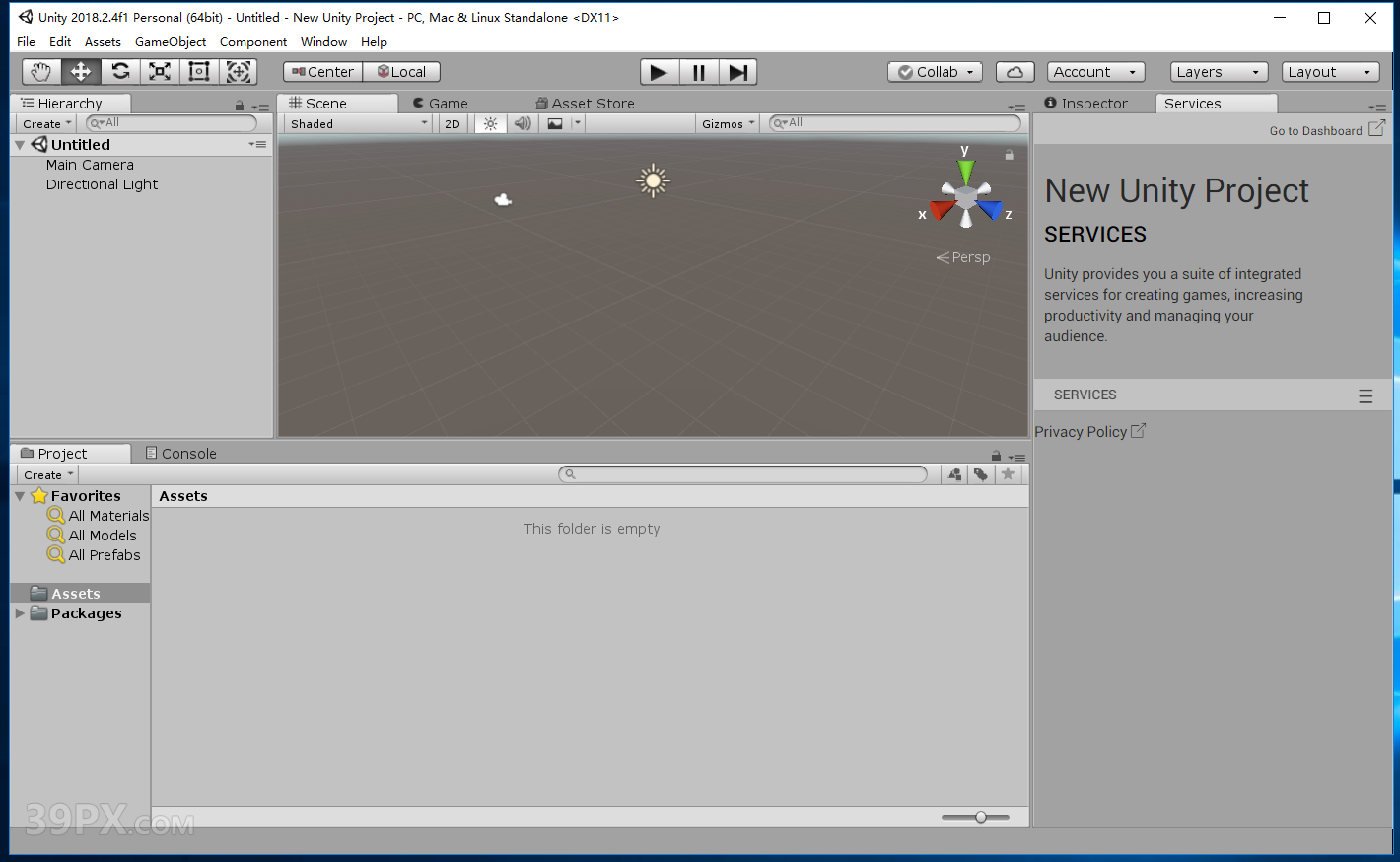Toggle scene effects image button
This screenshot has height=862, width=1400.
coord(556,124)
